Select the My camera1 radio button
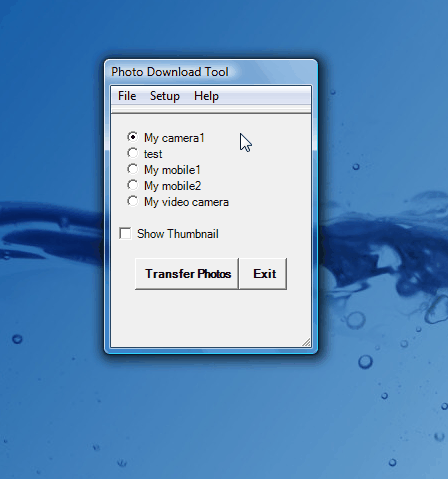The image size is (448, 479). click(x=132, y=137)
